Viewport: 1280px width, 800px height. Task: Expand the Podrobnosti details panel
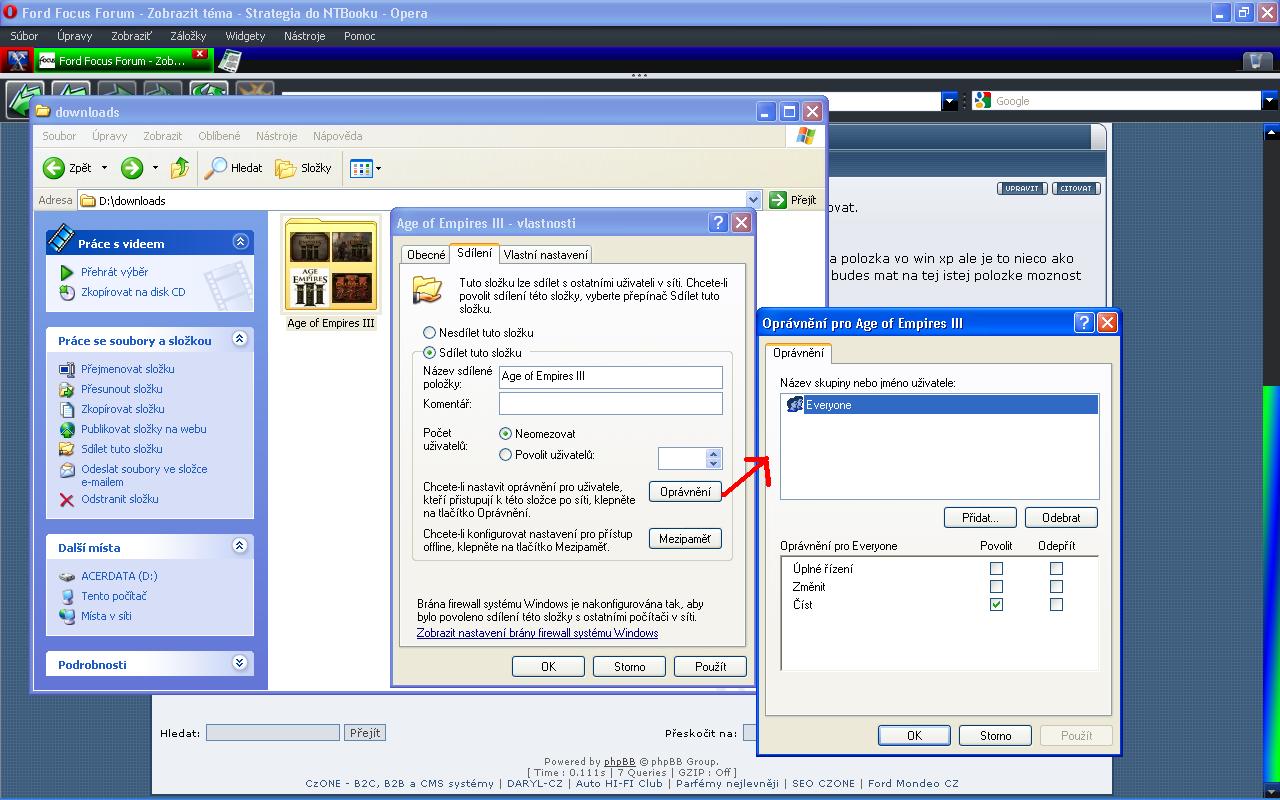(x=240, y=663)
